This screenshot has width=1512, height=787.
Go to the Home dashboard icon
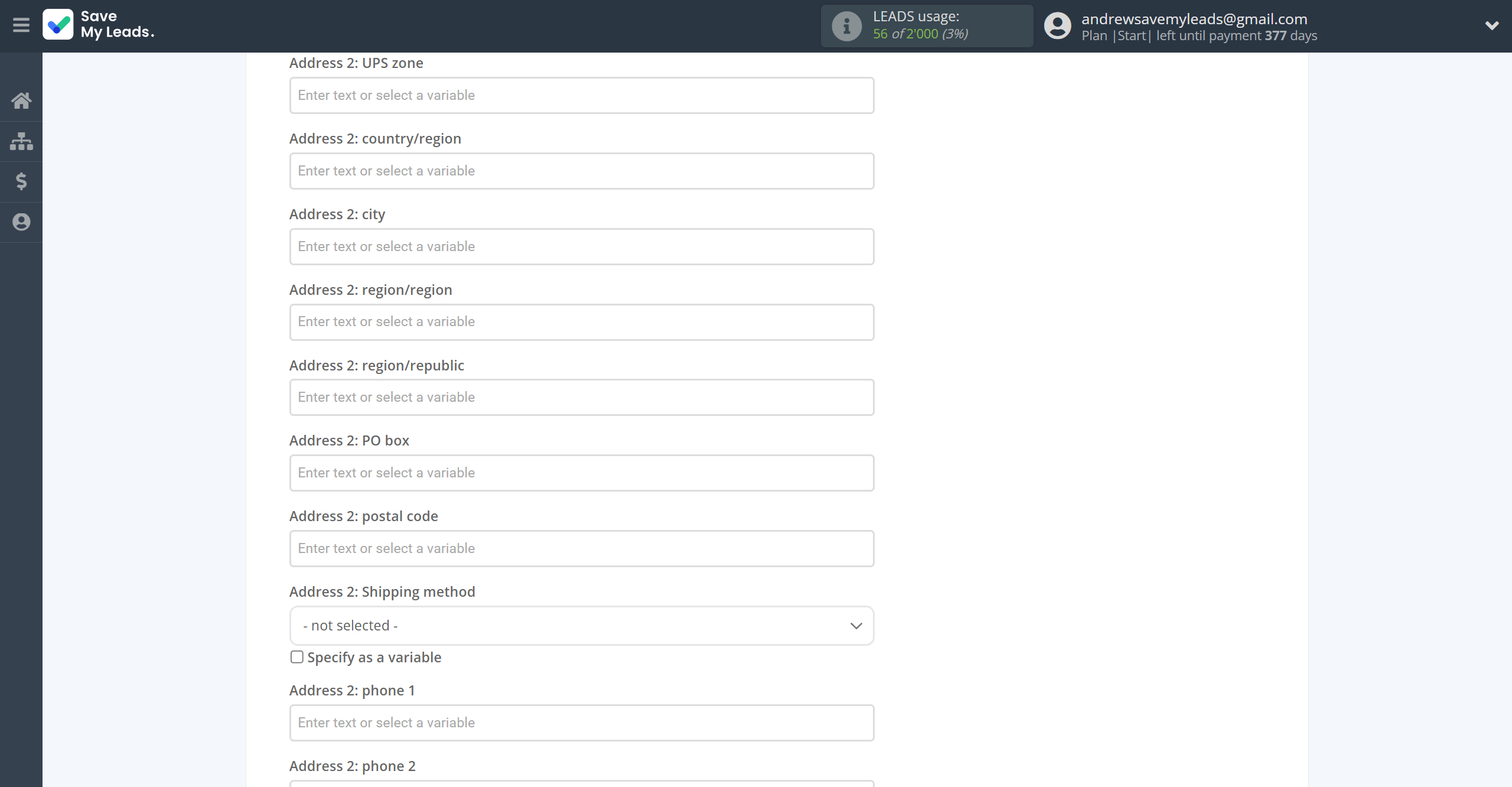point(21,100)
